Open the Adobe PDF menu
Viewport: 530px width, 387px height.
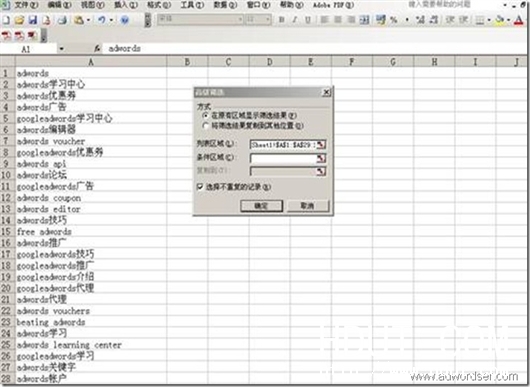[333, 5]
